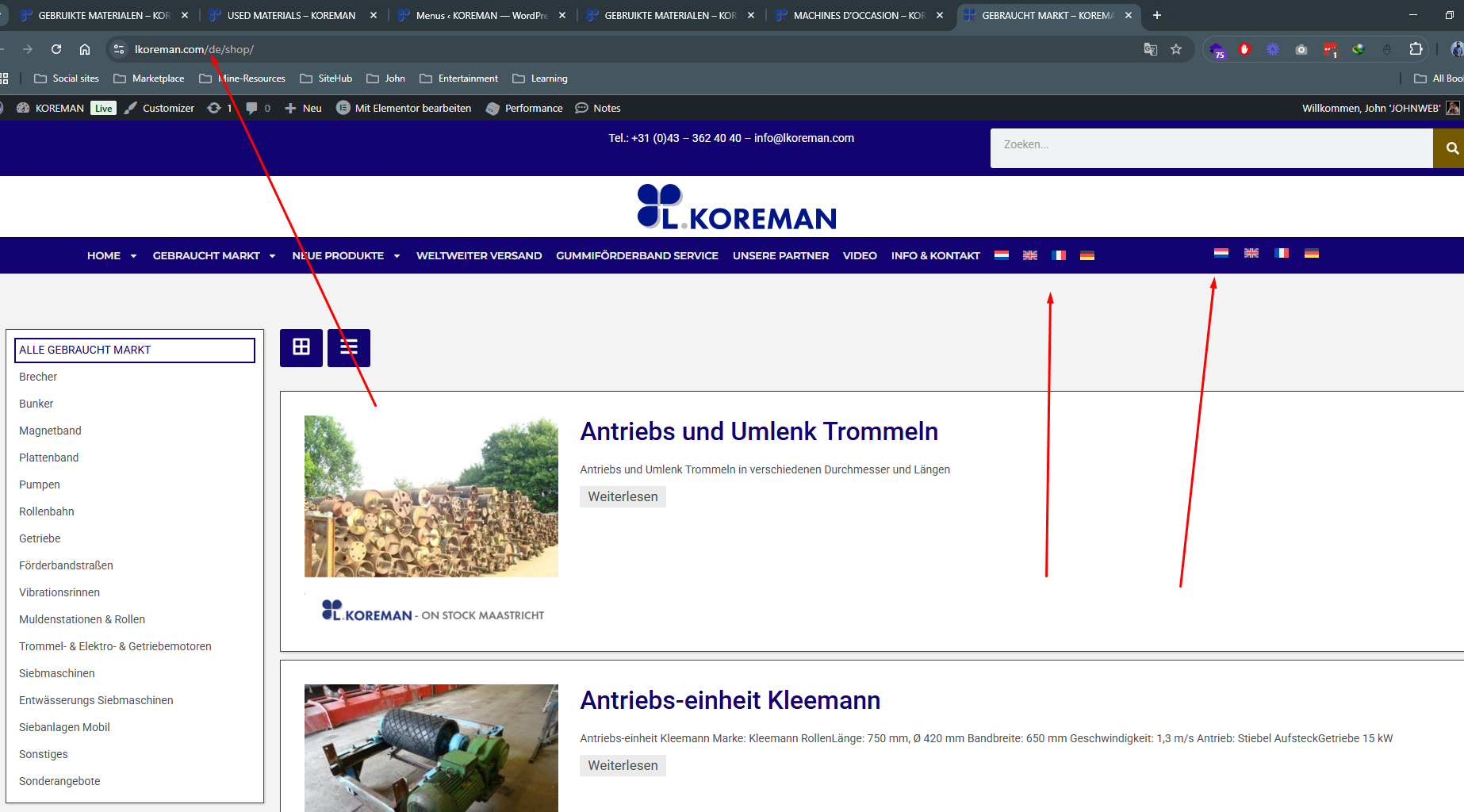Expand the GEBRAUCHT MARKT dropdown arrow

[272, 256]
